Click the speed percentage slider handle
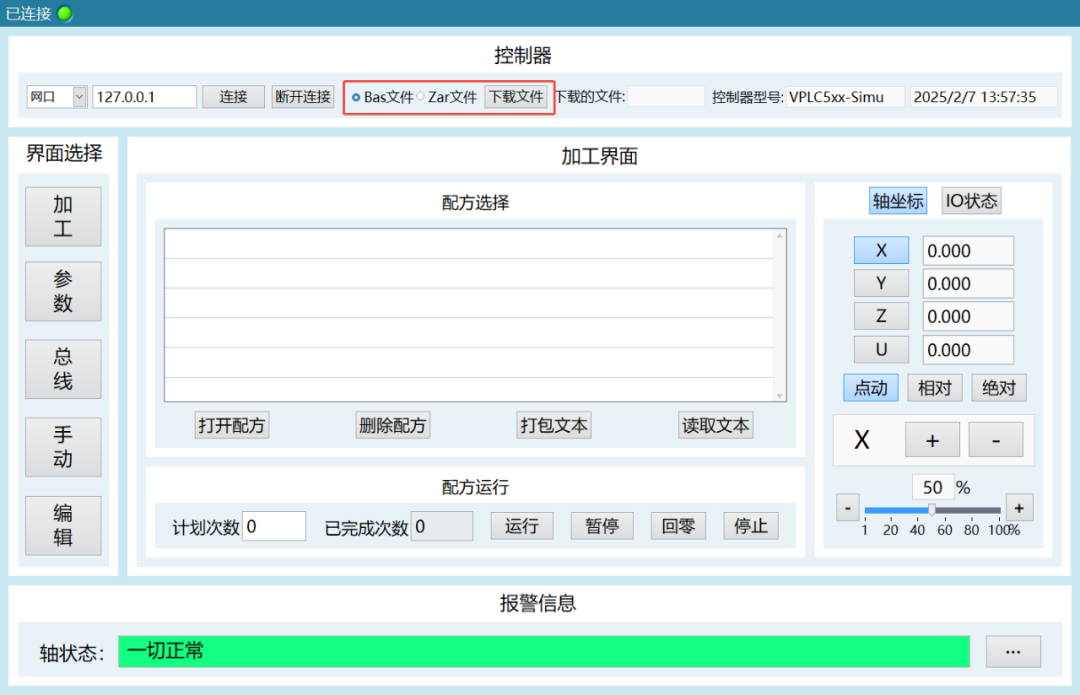 pos(931,510)
